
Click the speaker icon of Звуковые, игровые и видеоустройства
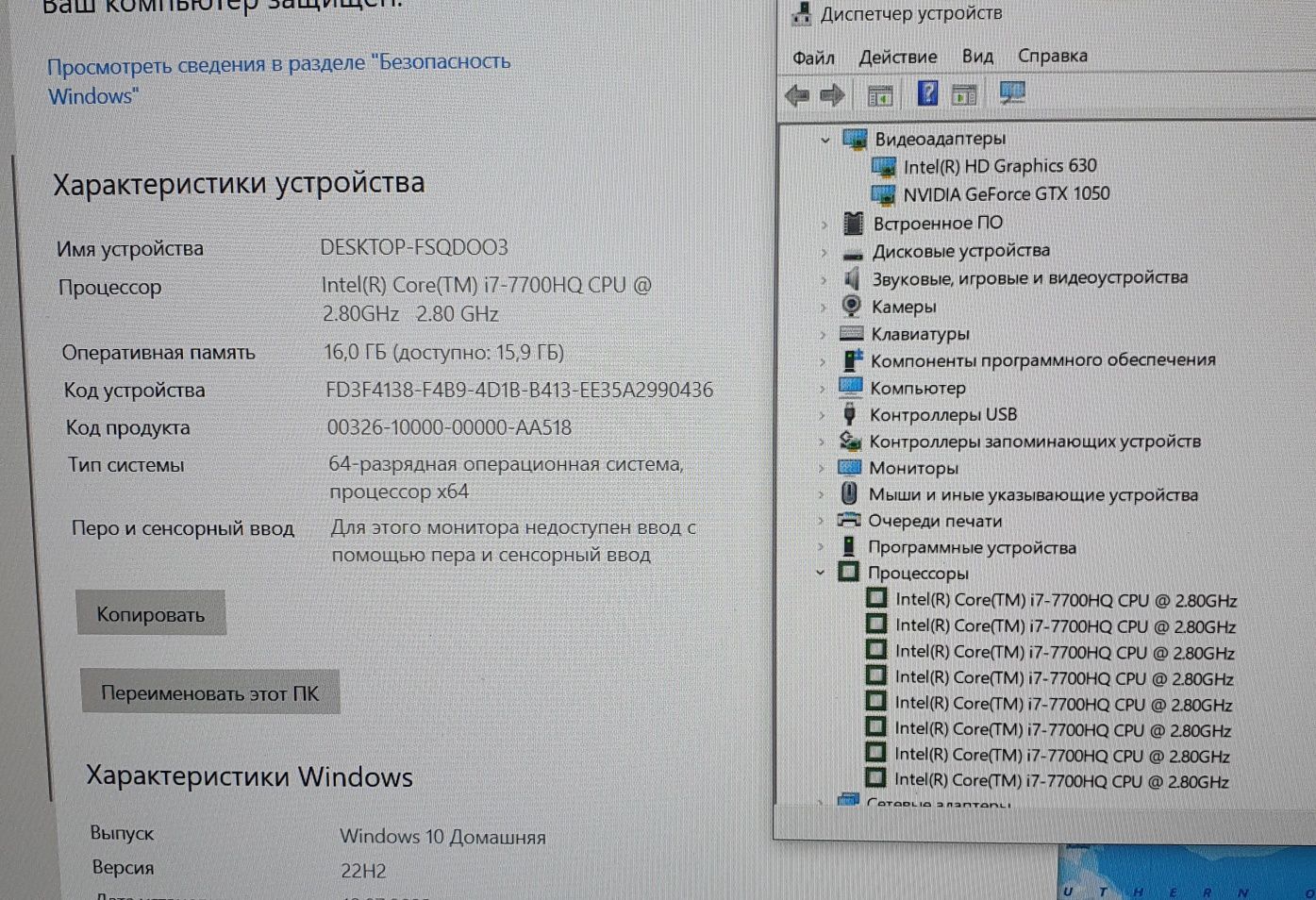852,278
